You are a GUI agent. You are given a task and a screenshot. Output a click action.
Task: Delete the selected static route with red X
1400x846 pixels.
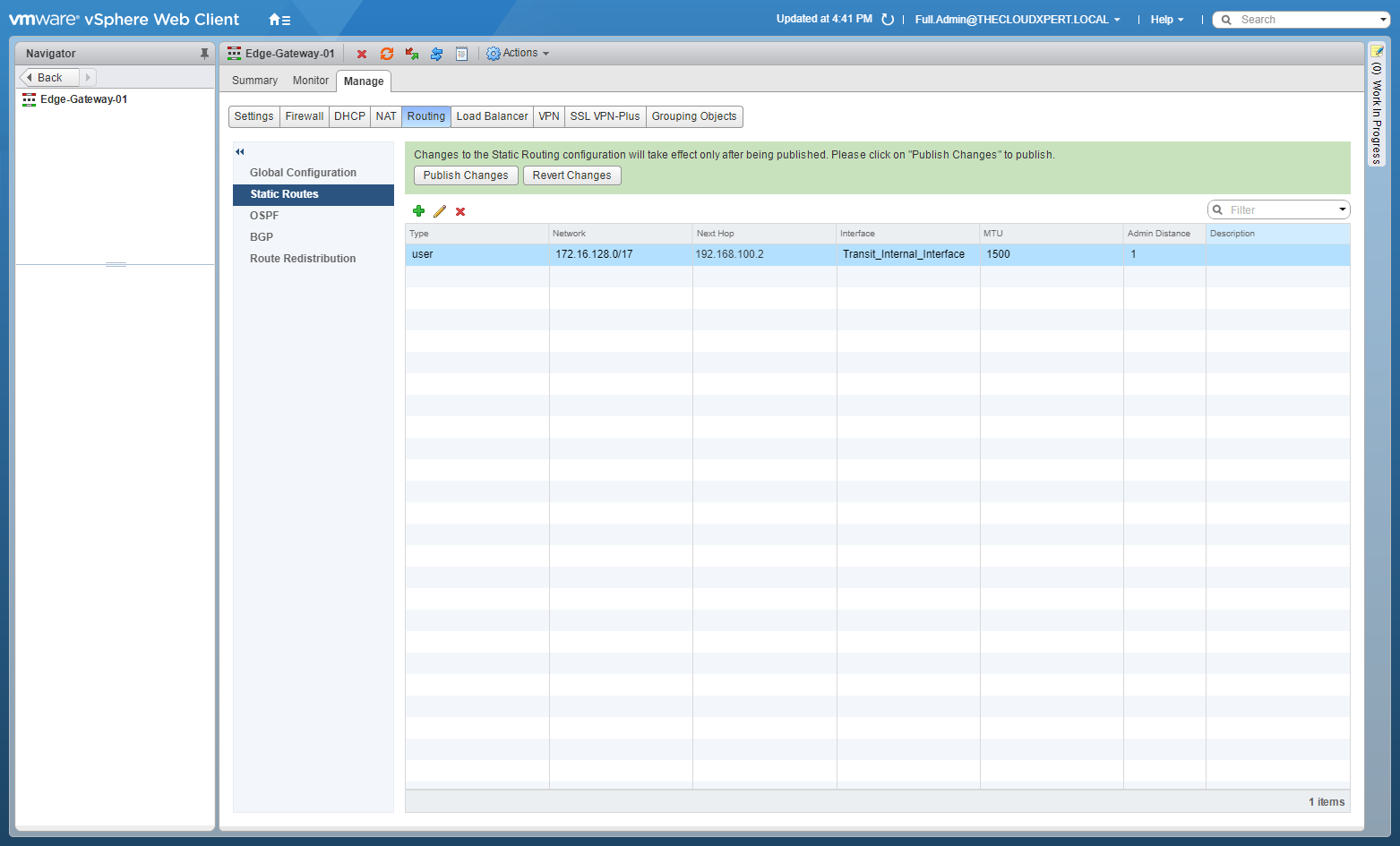click(x=460, y=211)
